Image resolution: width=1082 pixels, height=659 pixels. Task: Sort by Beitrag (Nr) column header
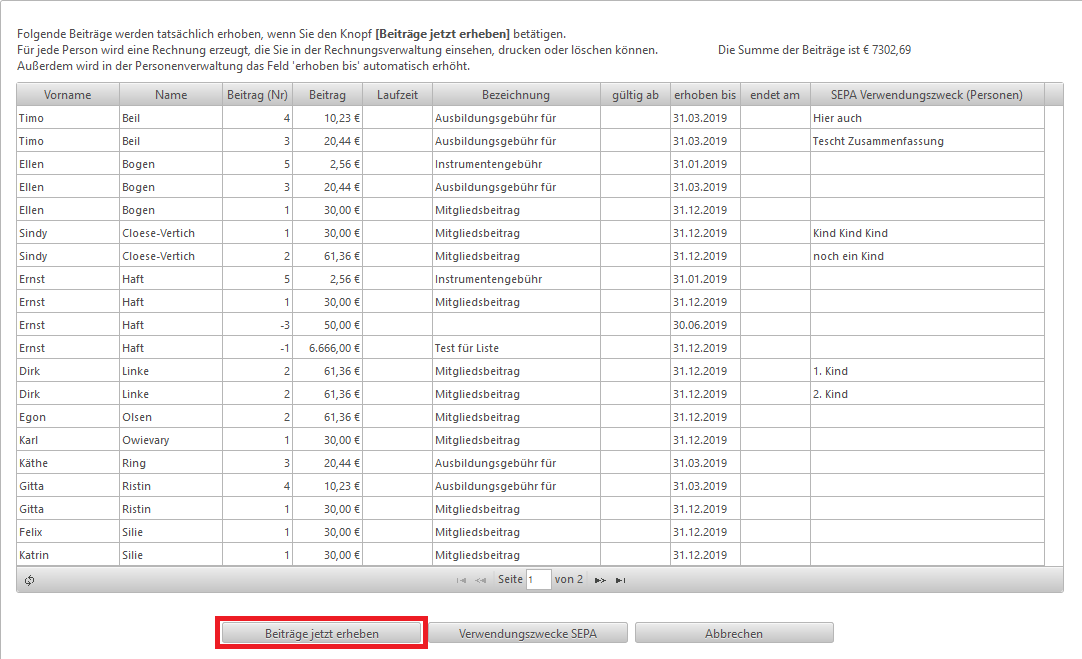click(257, 95)
